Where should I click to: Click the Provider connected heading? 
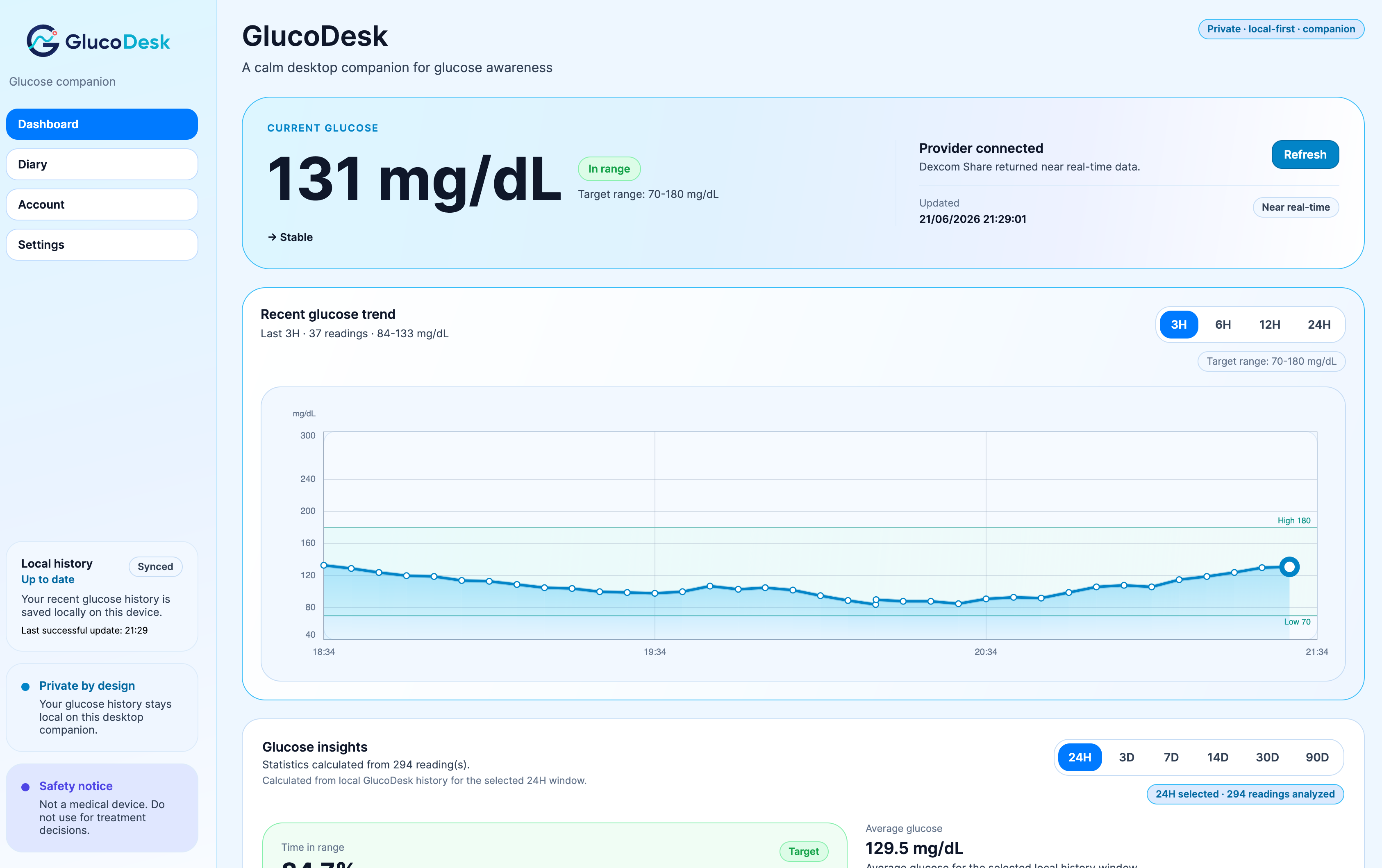pos(981,148)
